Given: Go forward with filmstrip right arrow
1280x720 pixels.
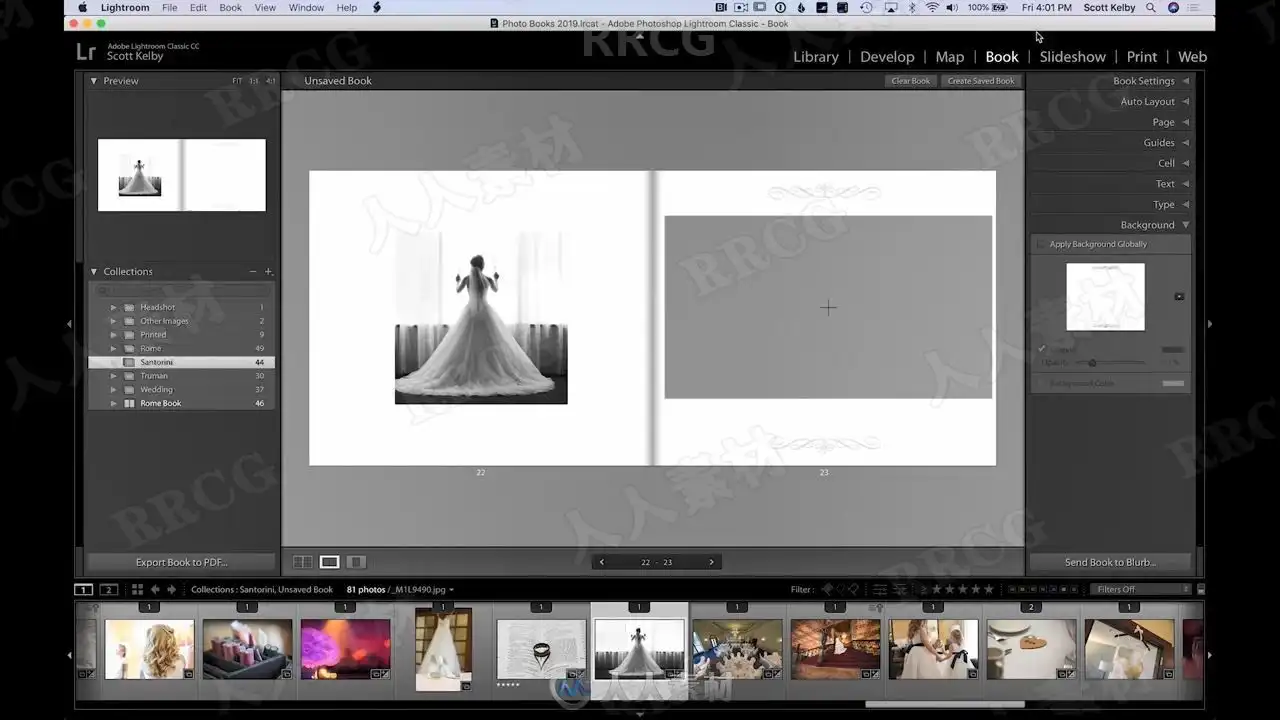Looking at the screenshot, I should 171,590.
